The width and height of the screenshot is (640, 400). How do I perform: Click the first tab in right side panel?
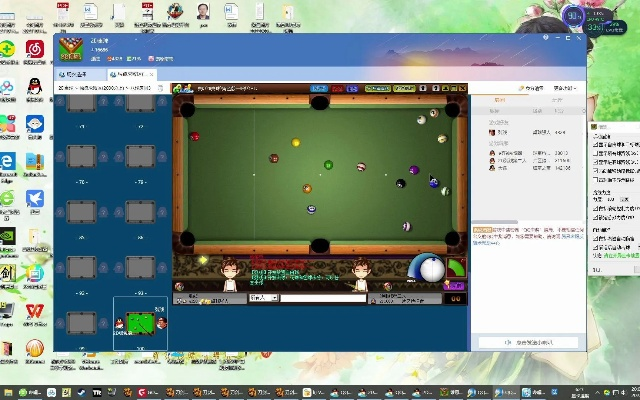(x=500, y=100)
